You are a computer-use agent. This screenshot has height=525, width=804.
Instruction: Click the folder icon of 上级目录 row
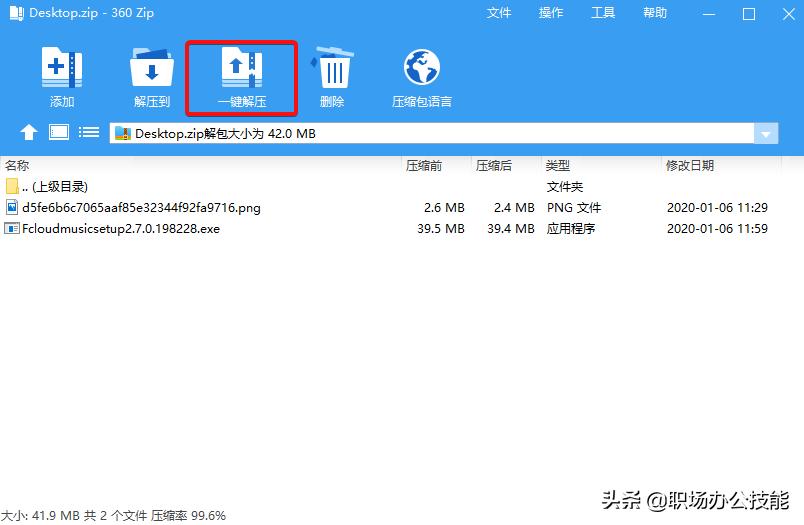coord(12,186)
